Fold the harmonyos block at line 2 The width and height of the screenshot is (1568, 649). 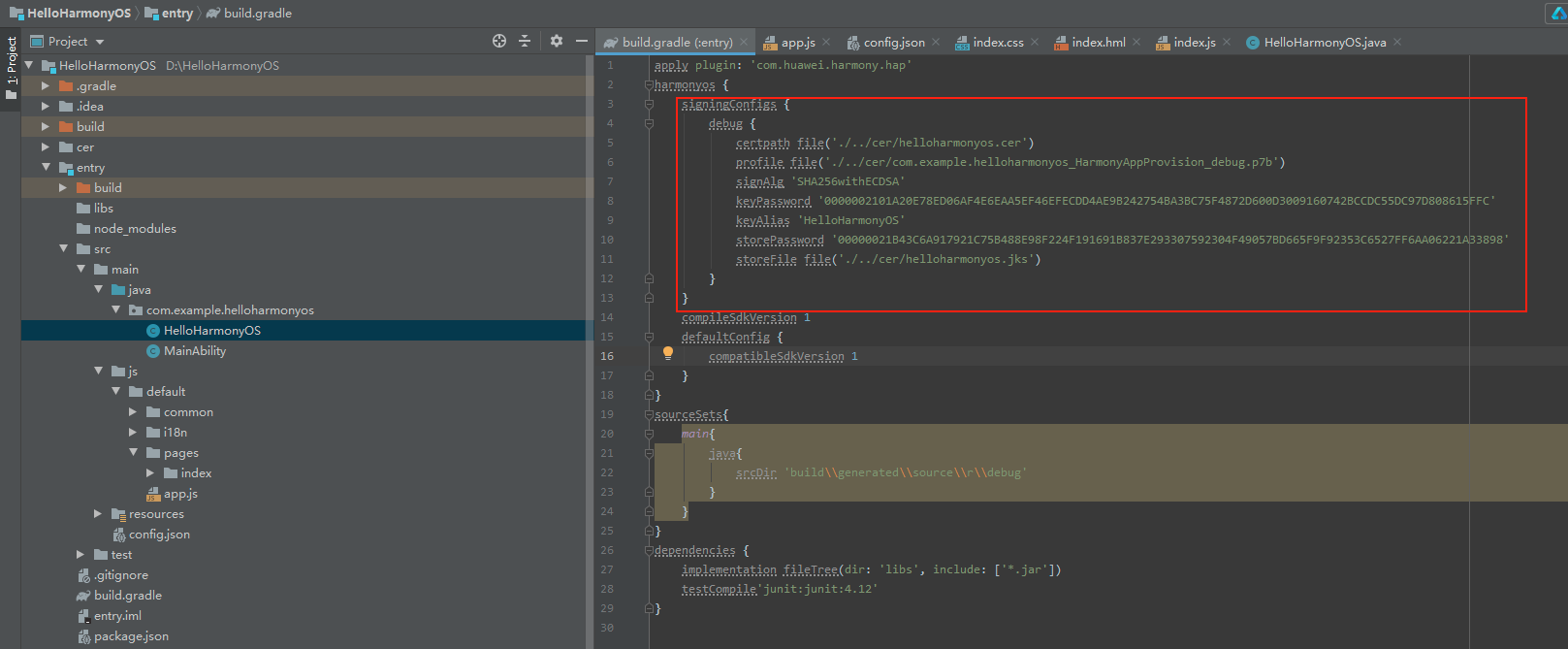[x=649, y=84]
